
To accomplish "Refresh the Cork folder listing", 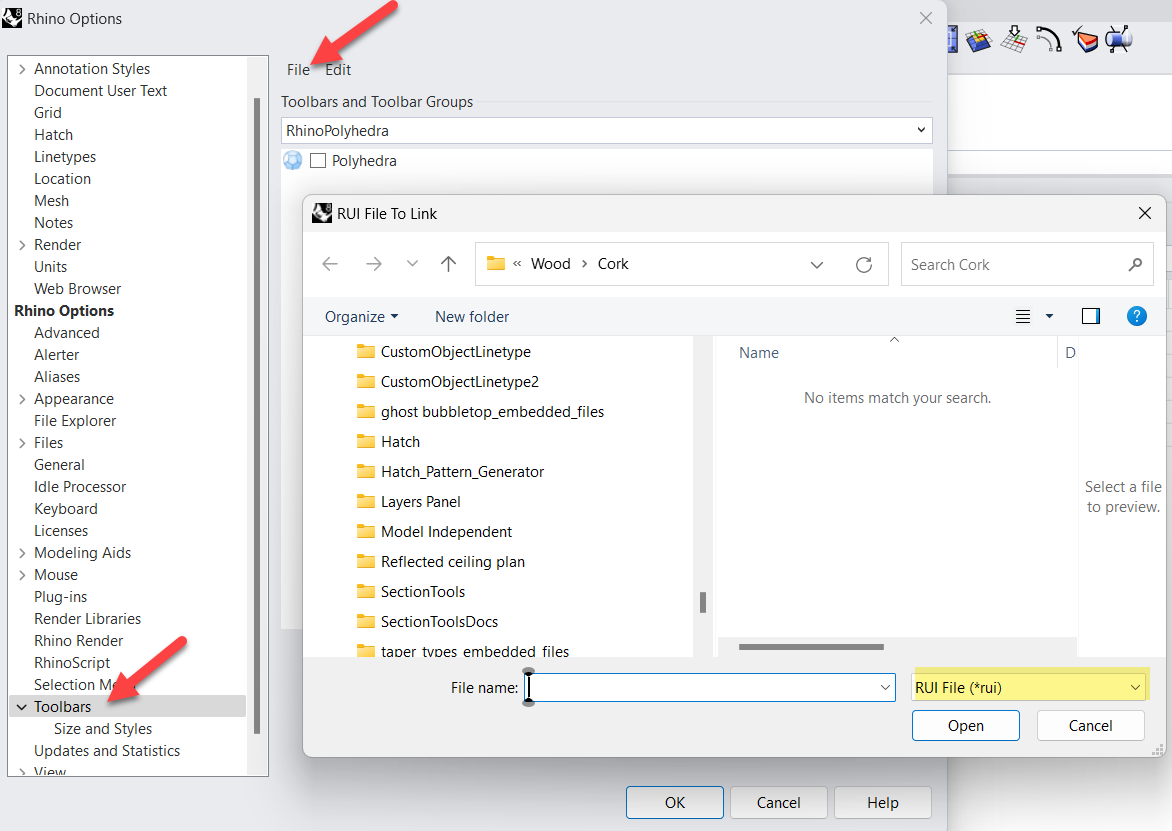I will (863, 265).
